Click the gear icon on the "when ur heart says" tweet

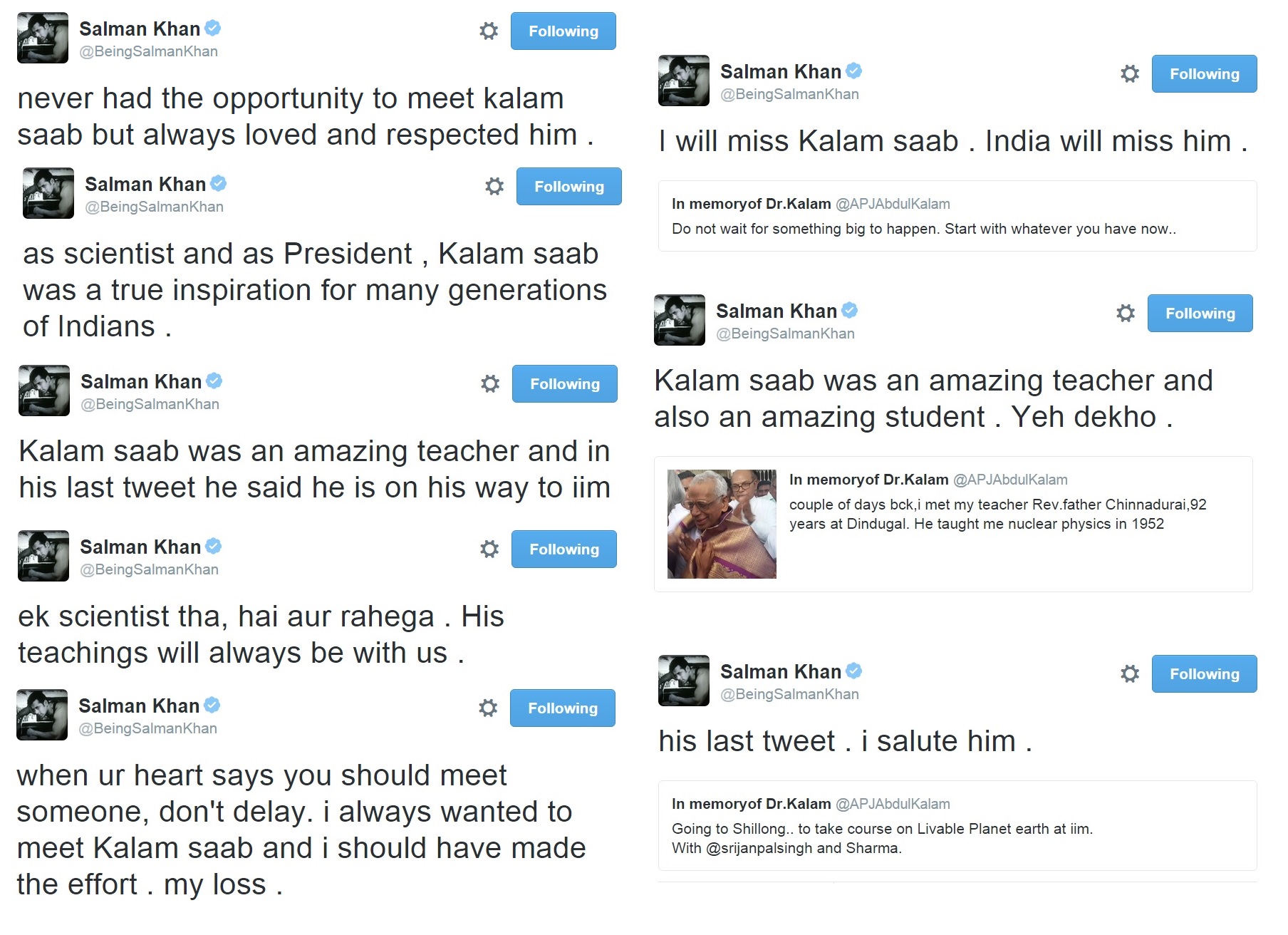(x=487, y=708)
